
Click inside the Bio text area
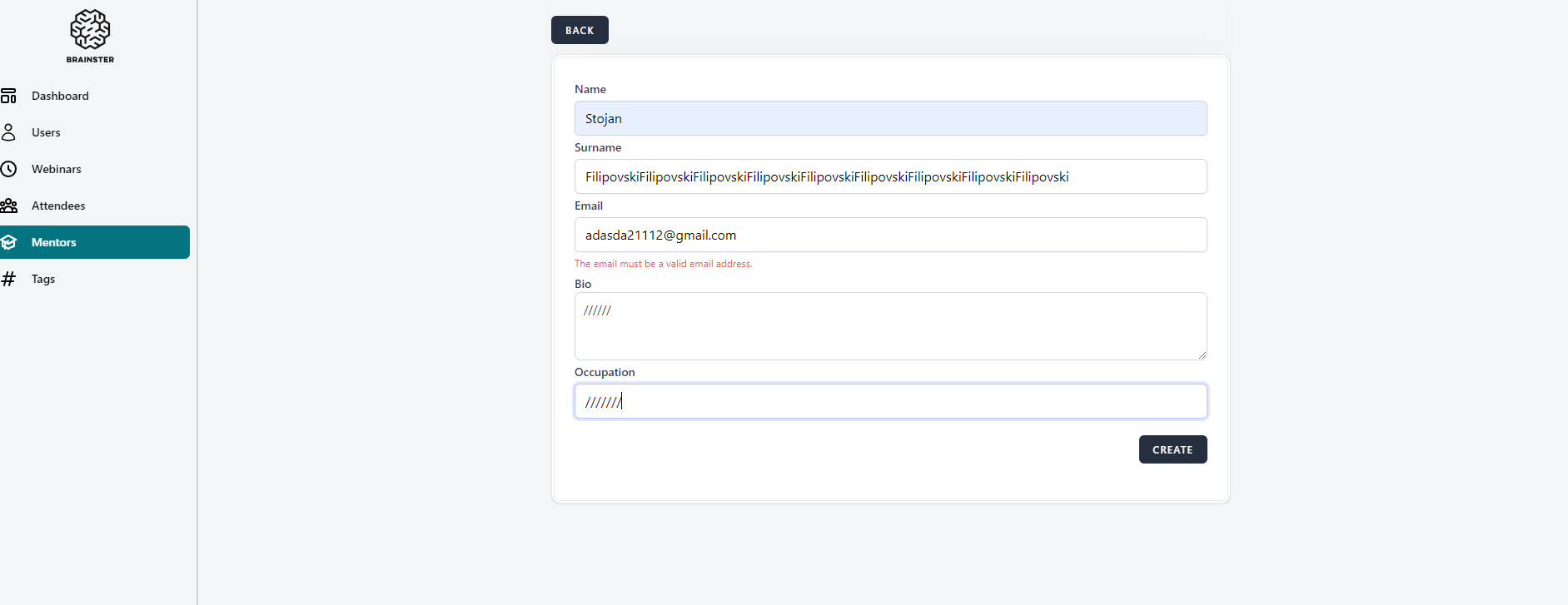[890, 326]
